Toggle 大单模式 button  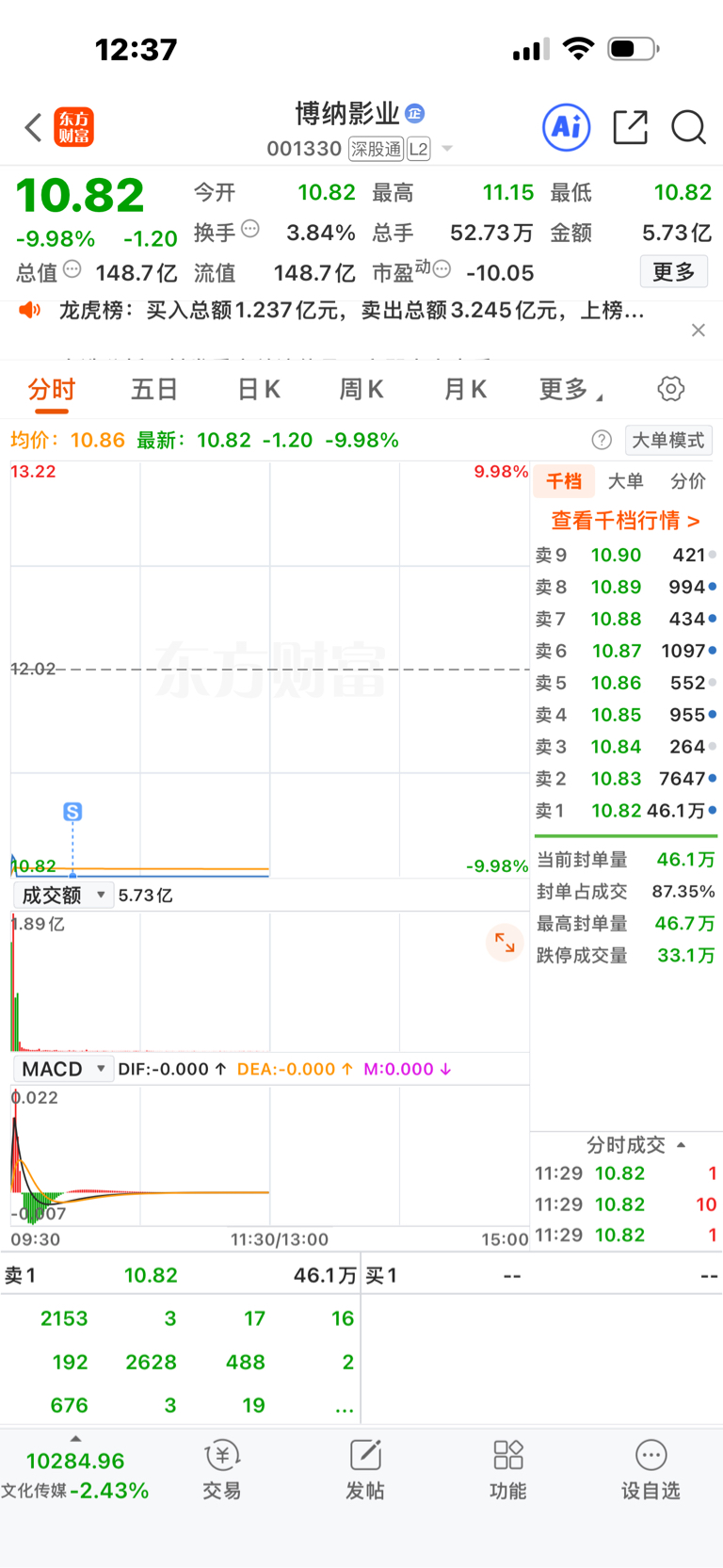click(668, 440)
